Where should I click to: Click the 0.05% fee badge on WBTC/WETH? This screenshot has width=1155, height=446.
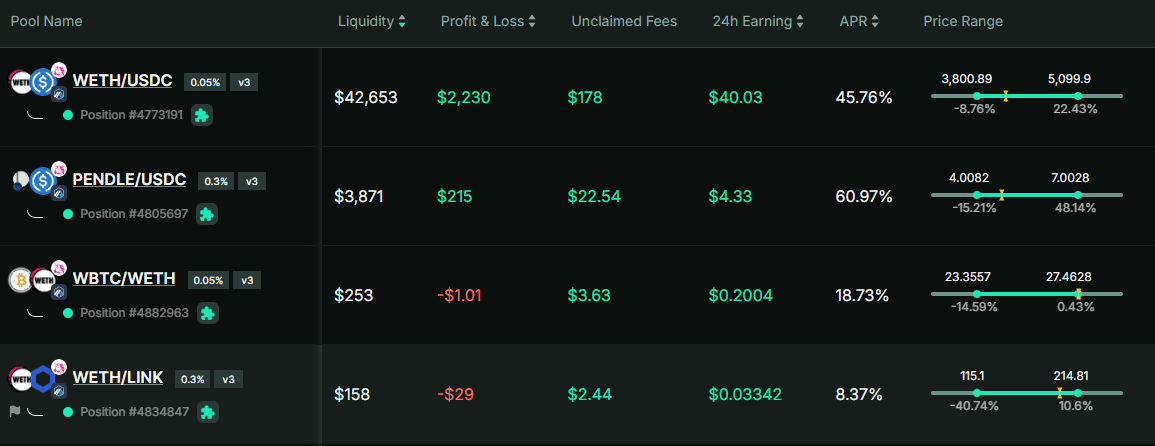click(208, 280)
